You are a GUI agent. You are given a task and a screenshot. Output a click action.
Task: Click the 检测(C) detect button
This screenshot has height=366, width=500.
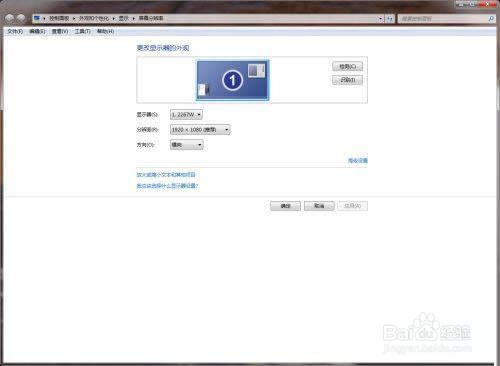point(347,66)
